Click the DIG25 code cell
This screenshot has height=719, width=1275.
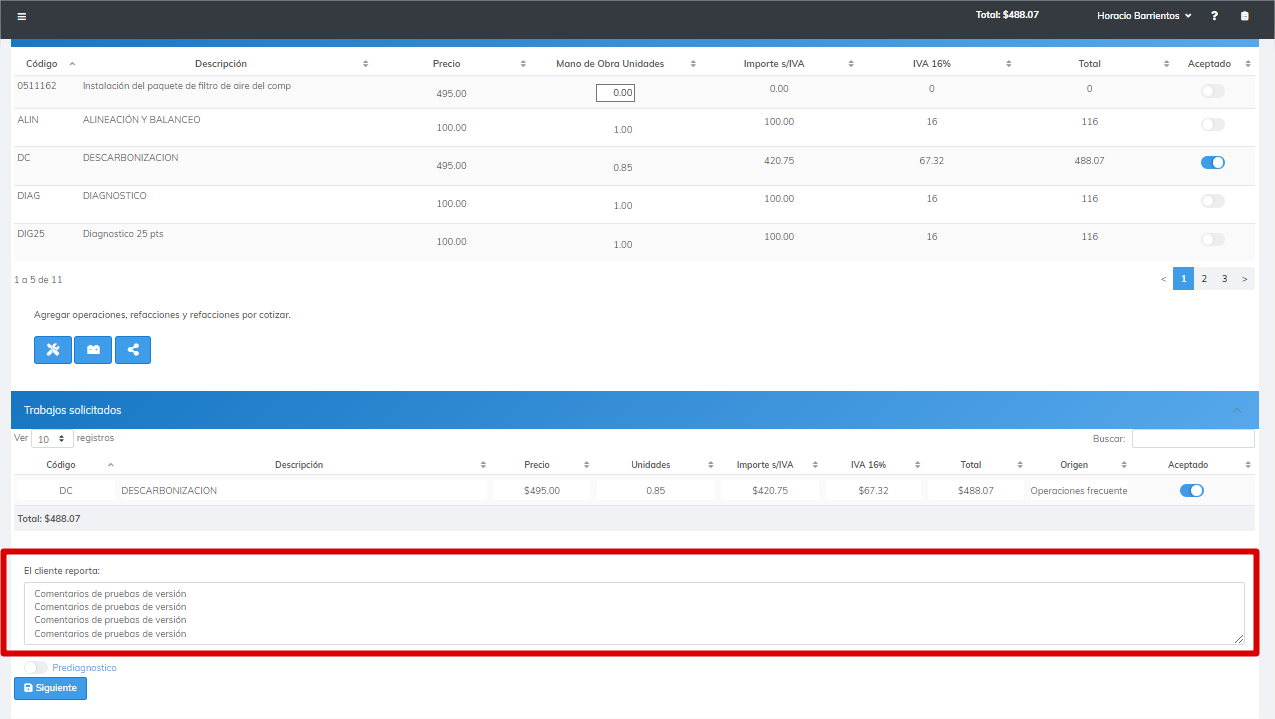click(31, 234)
